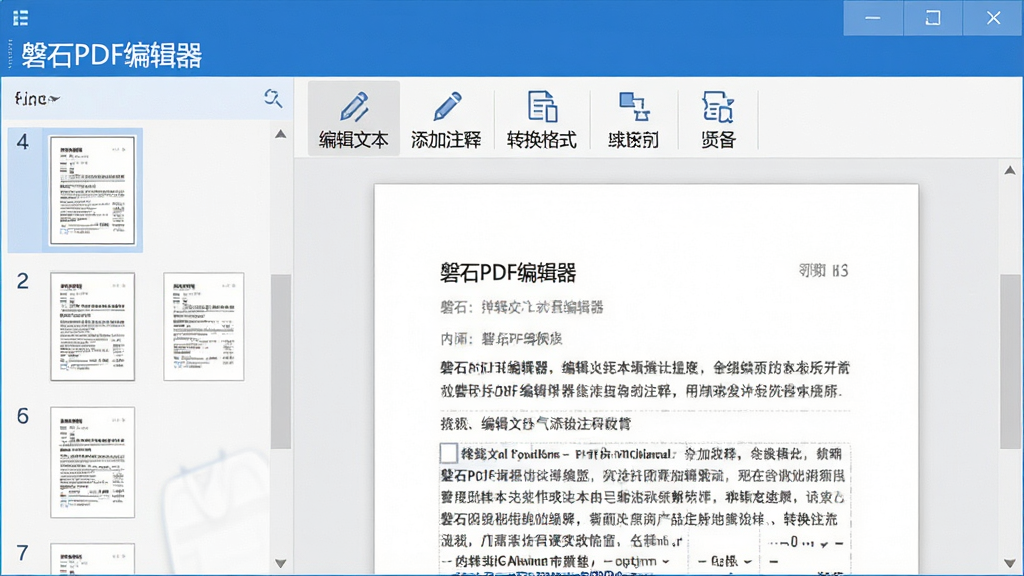Viewport: 1024px width, 576px height.
Task: Click the fourth toolbar tool with overlapping pages icon
Action: tap(633, 119)
